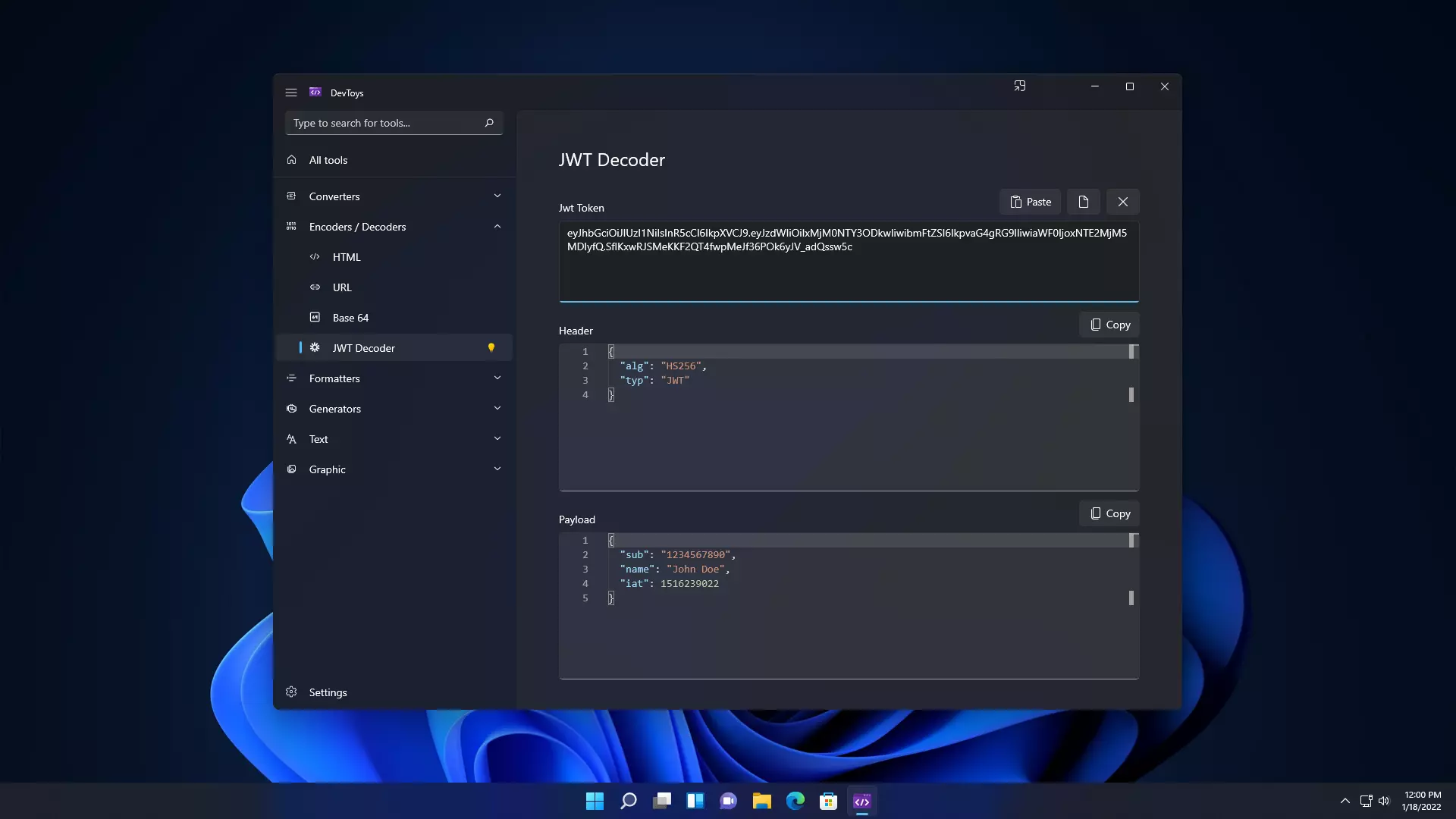Expand the Graphic section chevron

497,469
